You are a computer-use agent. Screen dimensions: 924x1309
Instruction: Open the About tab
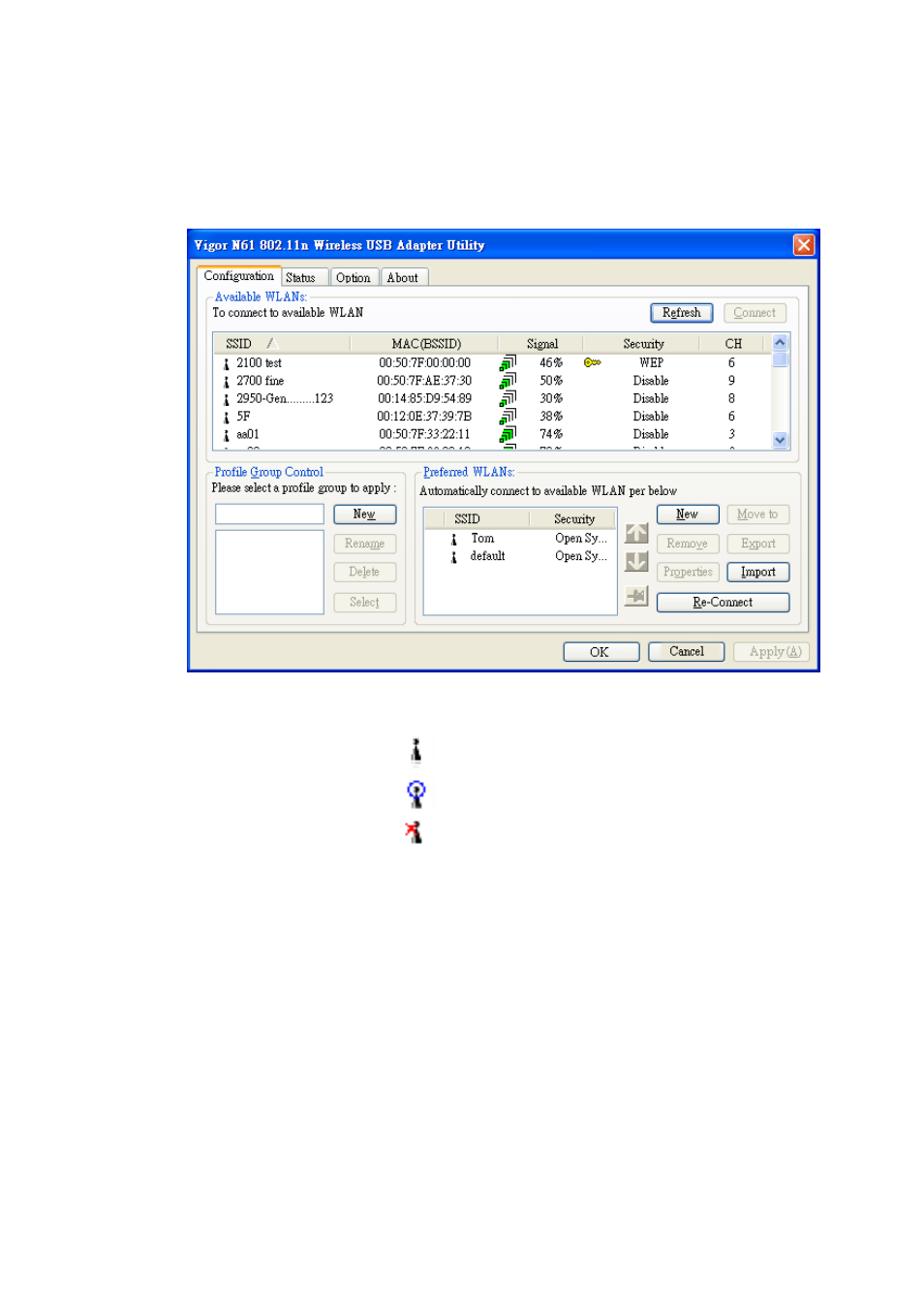click(404, 277)
